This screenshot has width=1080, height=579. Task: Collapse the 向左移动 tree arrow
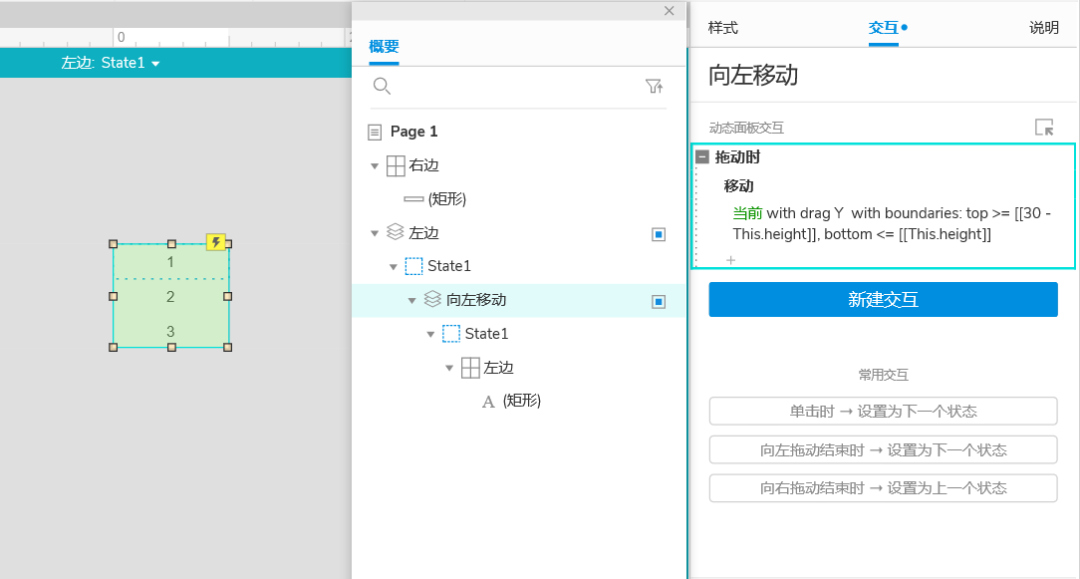(412, 300)
